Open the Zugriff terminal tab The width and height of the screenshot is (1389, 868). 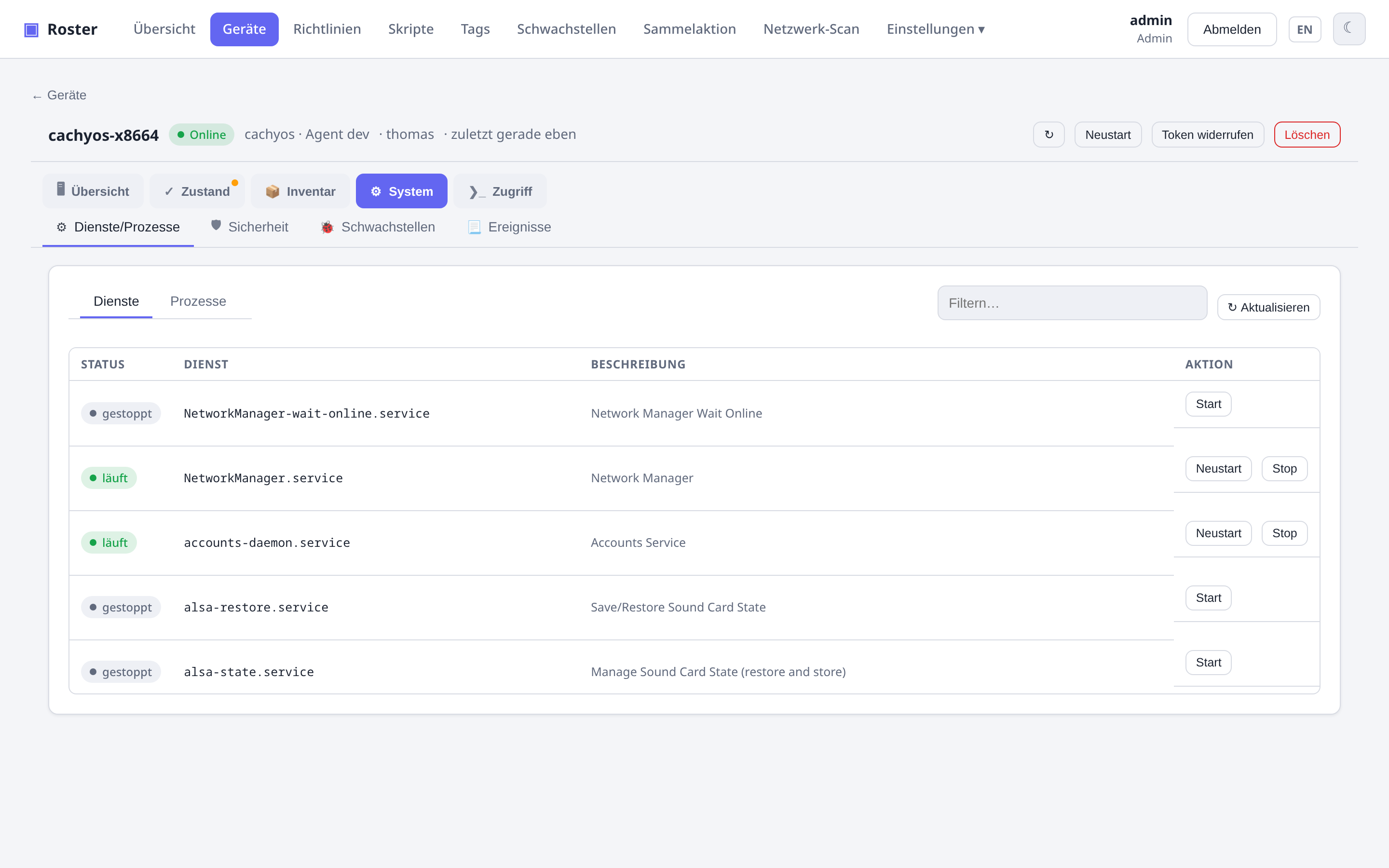(500, 190)
